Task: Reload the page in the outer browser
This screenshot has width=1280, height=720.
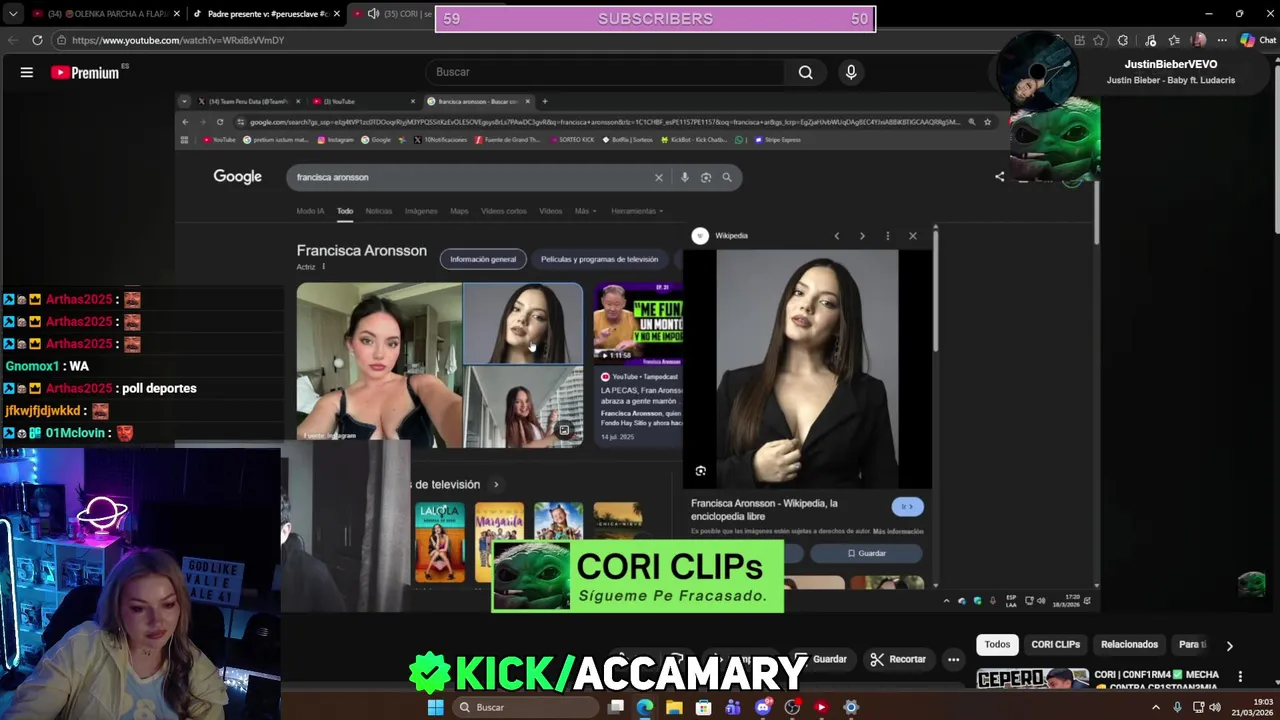Action: (x=37, y=40)
